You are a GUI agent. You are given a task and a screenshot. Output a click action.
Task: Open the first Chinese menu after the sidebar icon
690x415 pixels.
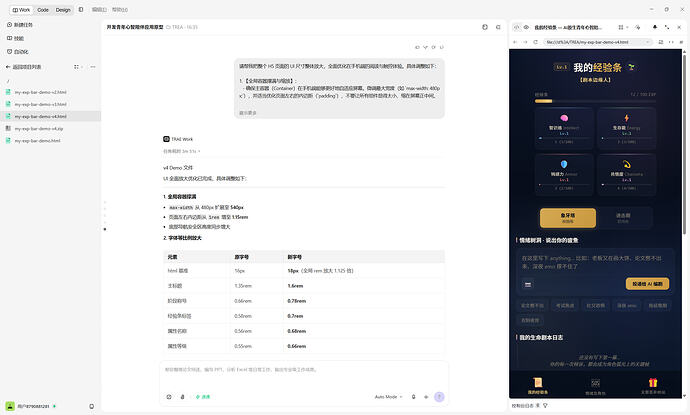99,10
